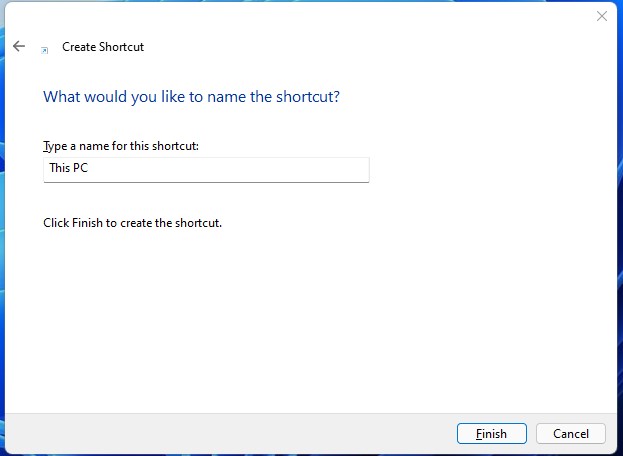The image size is (623, 456).
Task: Cancel the shortcut creation
Action: [571, 433]
